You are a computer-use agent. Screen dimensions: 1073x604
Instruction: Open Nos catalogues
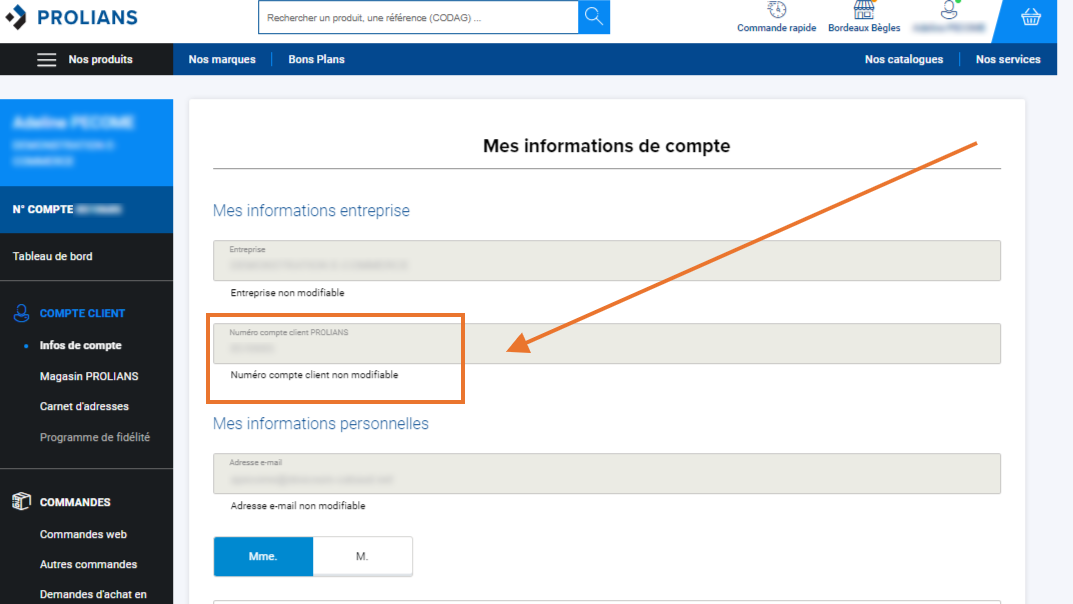(903, 60)
